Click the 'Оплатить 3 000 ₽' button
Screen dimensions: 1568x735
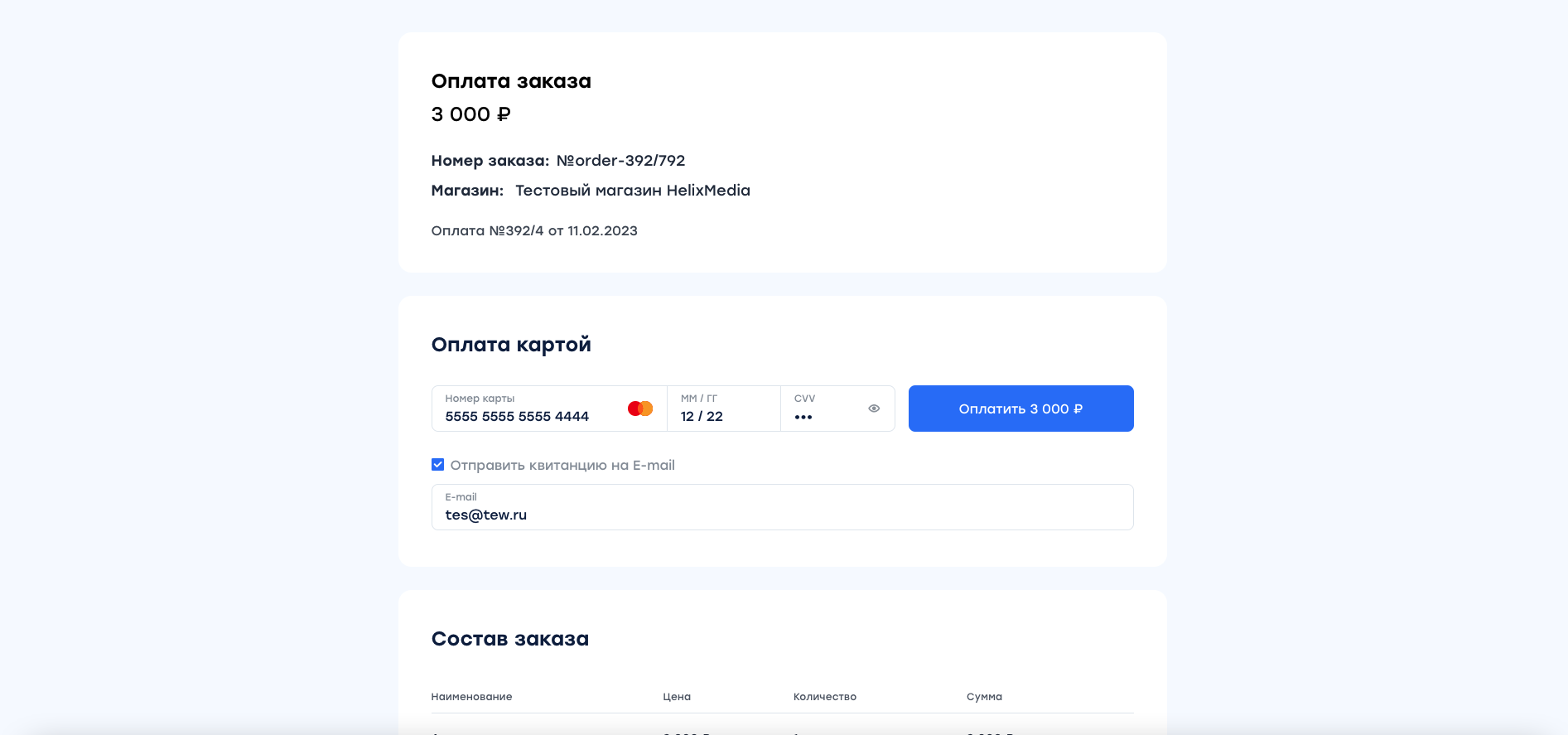coord(1020,409)
